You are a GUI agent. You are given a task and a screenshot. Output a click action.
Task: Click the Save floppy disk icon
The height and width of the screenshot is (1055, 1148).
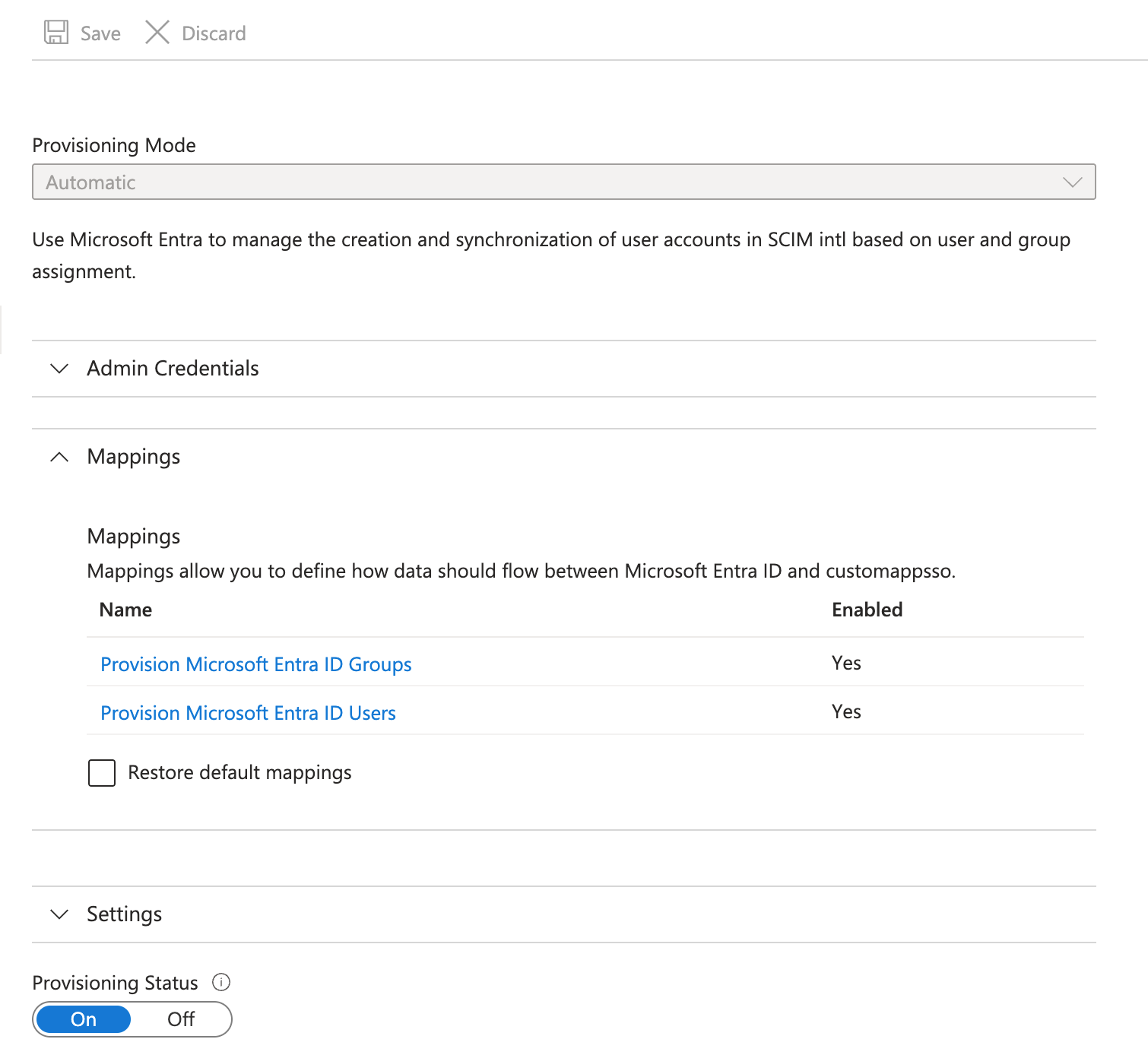point(56,33)
